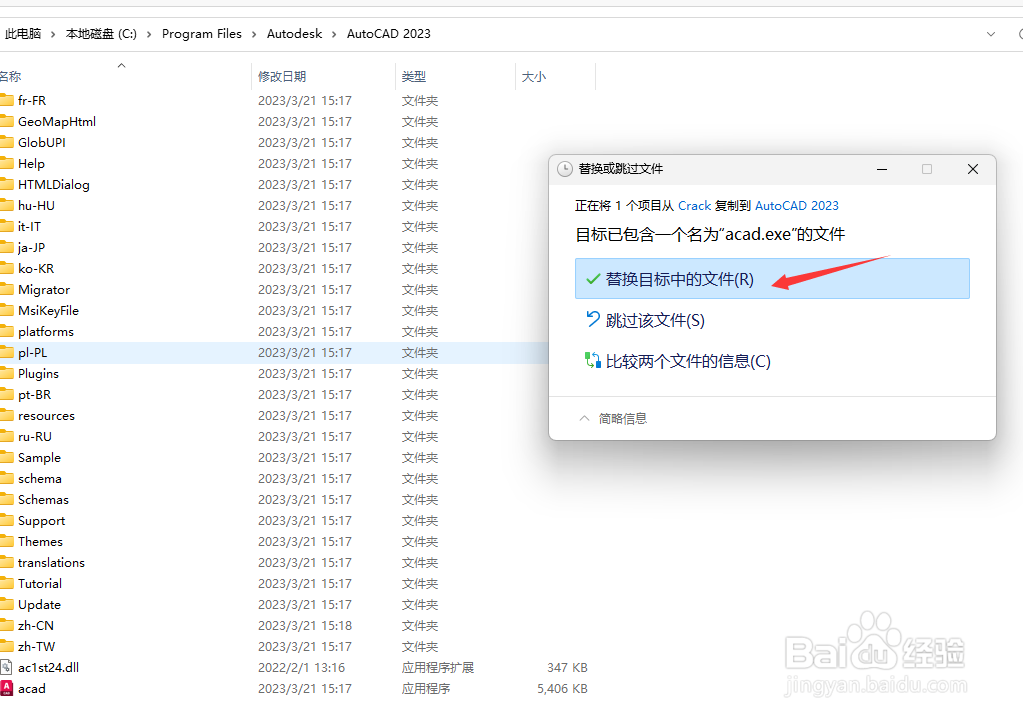Select the capitalized Schemas folder name
Image resolution: width=1023 pixels, height=720 pixels.
[43, 500]
